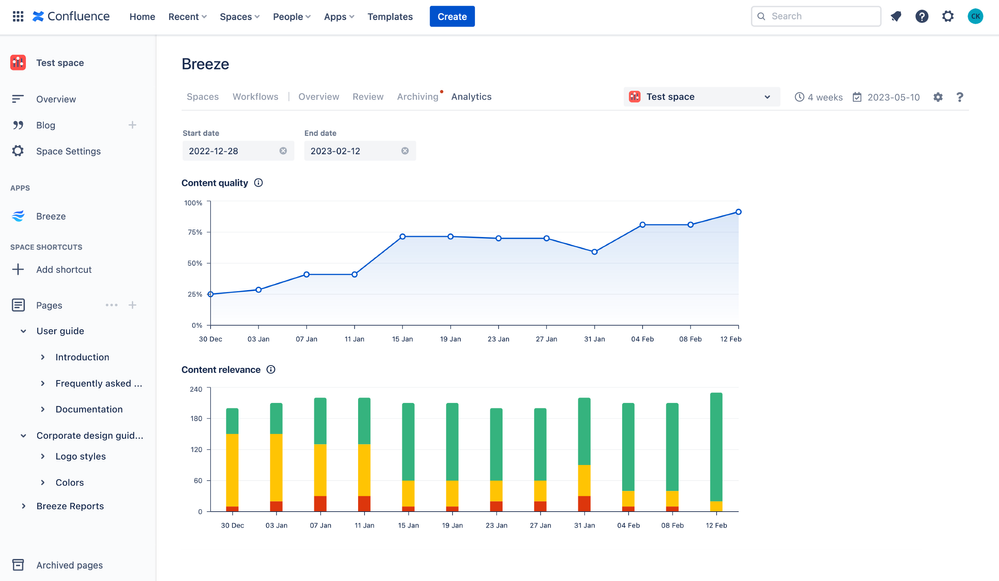Screen dimensions: 999x581
Task: Clear the Start date field
Action: (283, 151)
